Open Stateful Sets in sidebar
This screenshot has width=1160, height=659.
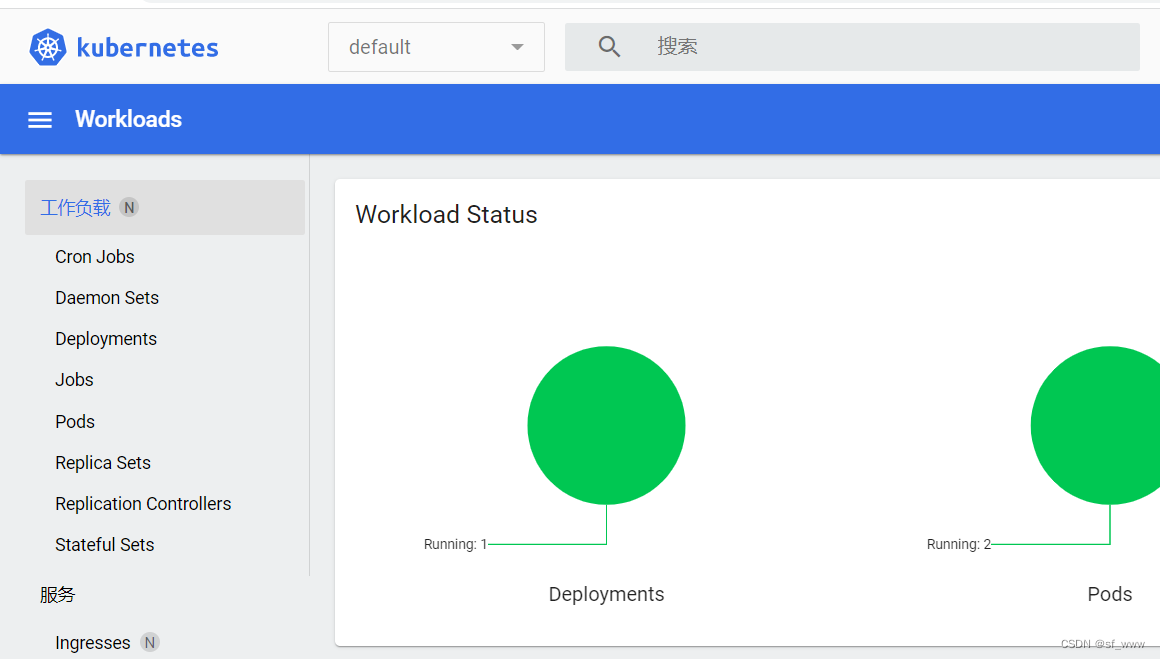pos(104,544)
